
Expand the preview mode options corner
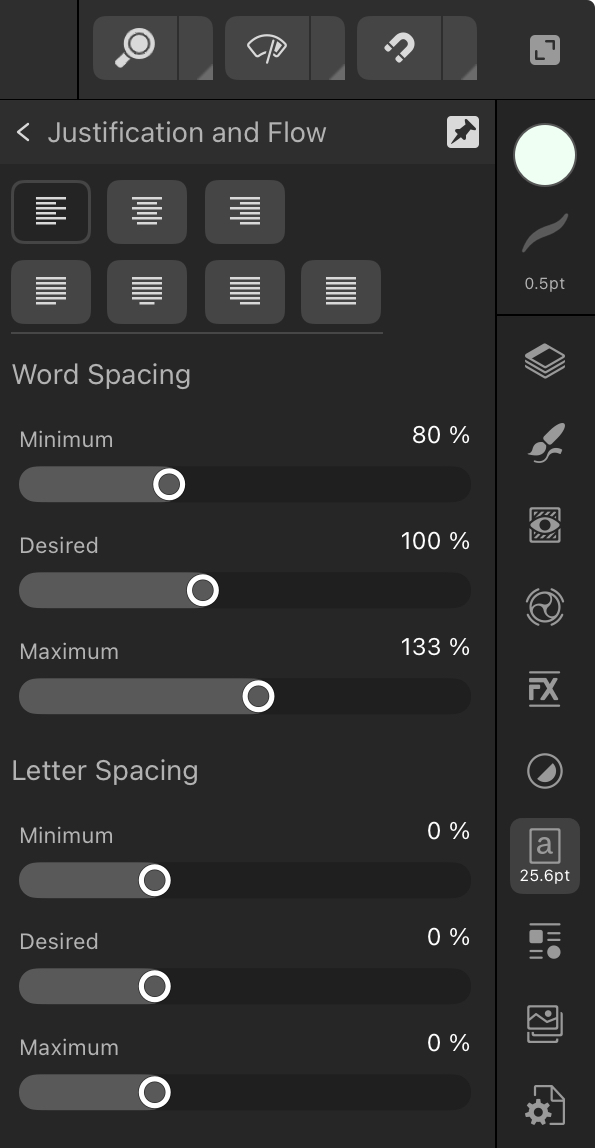(x=328, y=48)
